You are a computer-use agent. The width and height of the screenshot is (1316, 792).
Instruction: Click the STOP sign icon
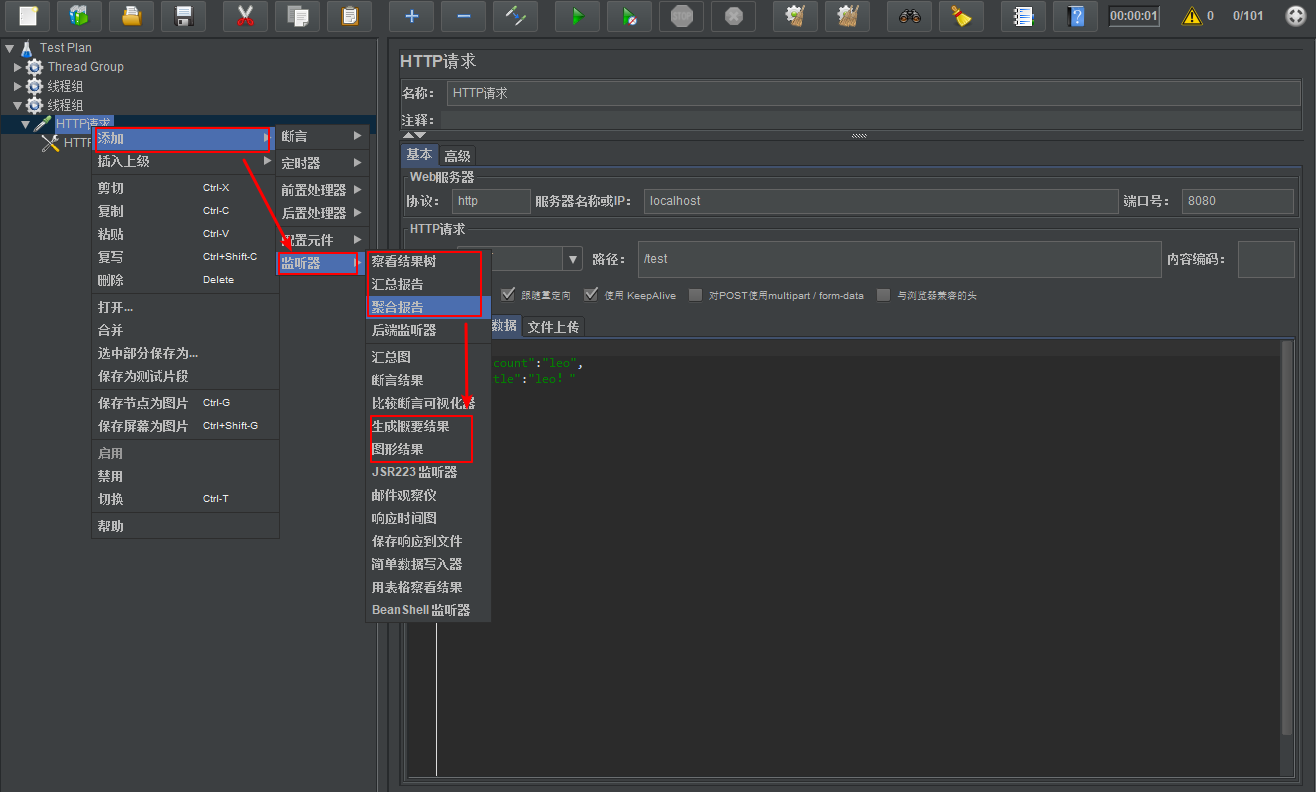tap(681, 16)
